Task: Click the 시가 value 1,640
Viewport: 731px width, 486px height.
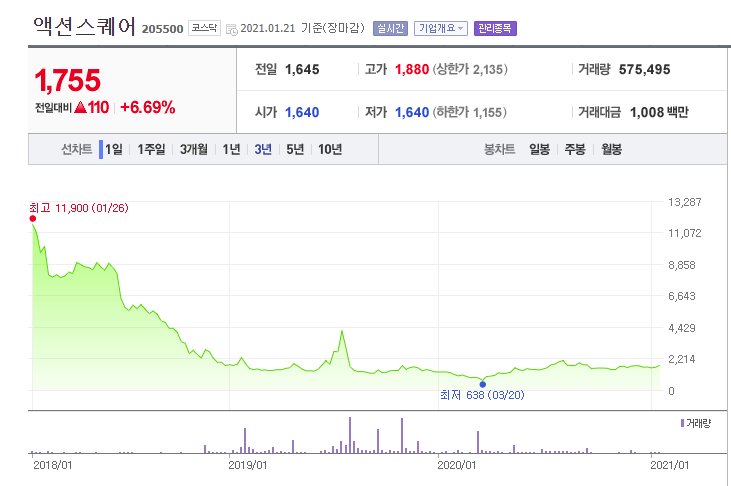Action: [x=302, y=112]
